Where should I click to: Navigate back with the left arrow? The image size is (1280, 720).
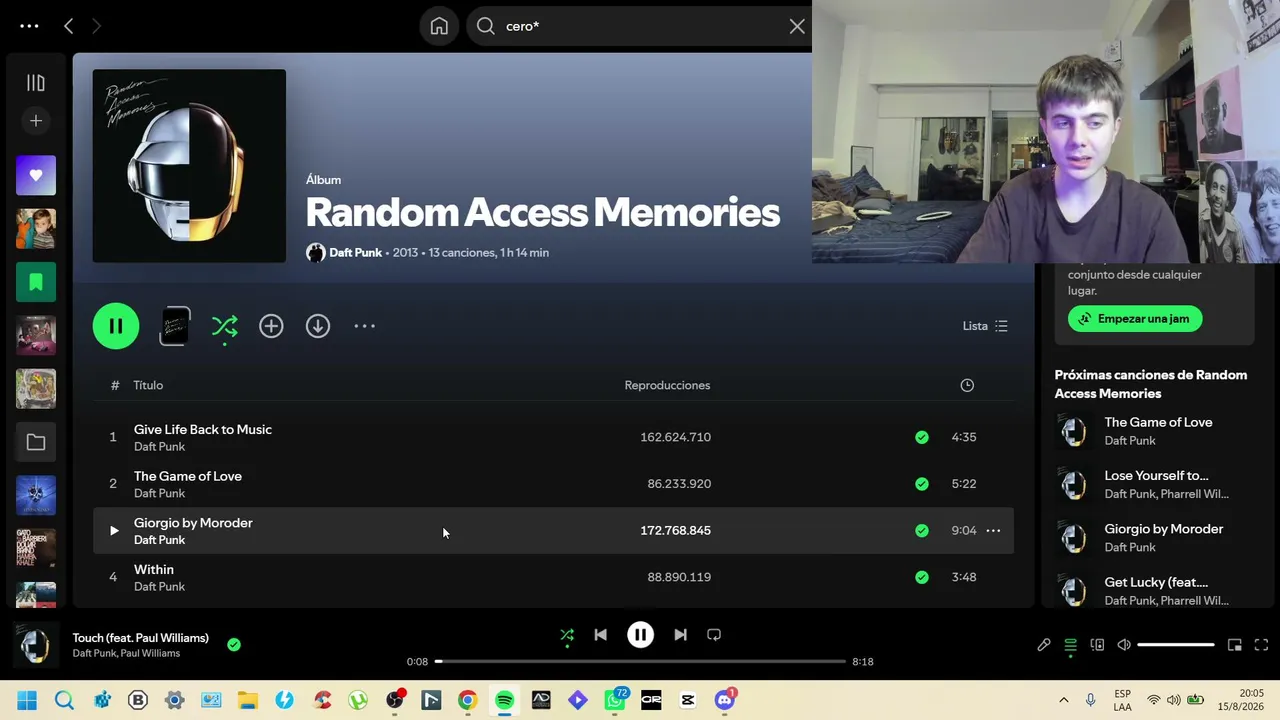(68, 26)
